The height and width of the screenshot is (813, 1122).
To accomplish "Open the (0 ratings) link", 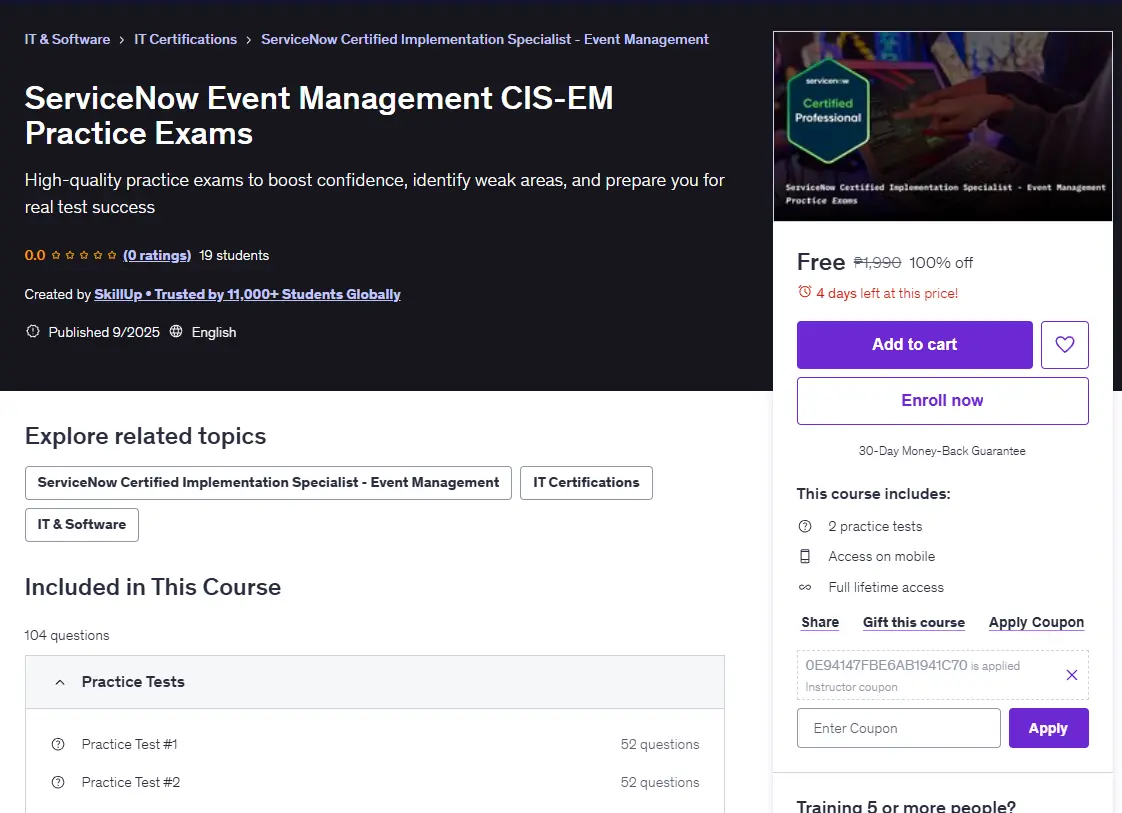I will point(157,255).
